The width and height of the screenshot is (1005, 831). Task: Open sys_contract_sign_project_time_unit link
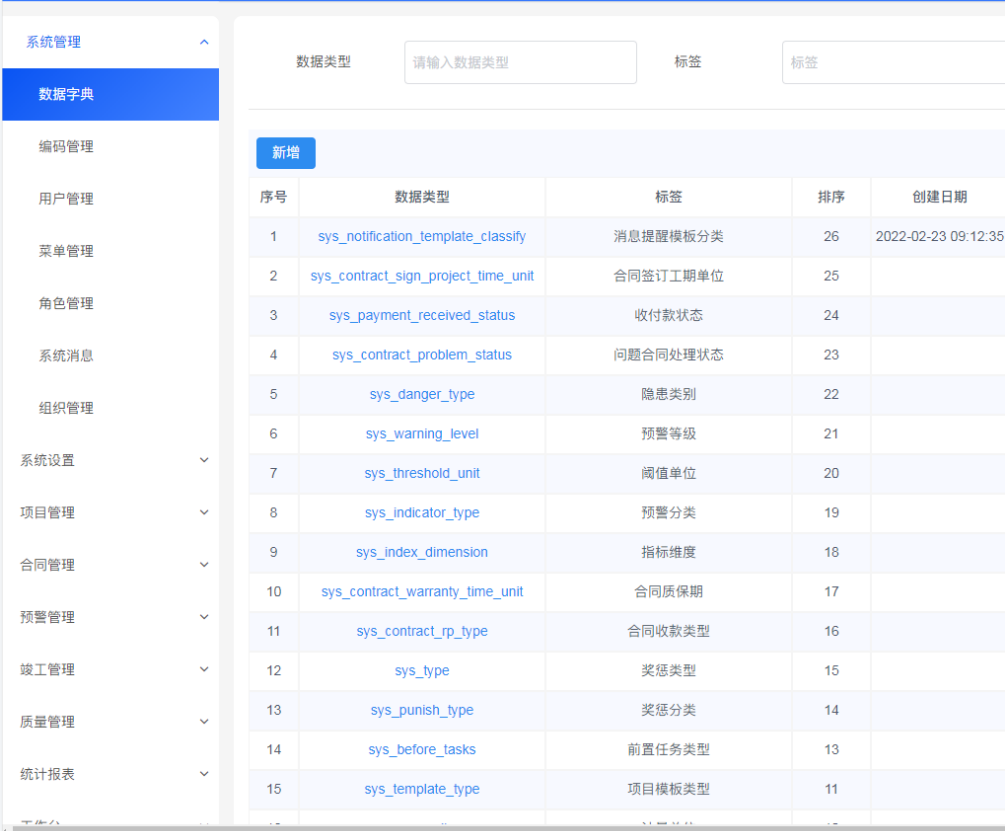click(422, 276)
